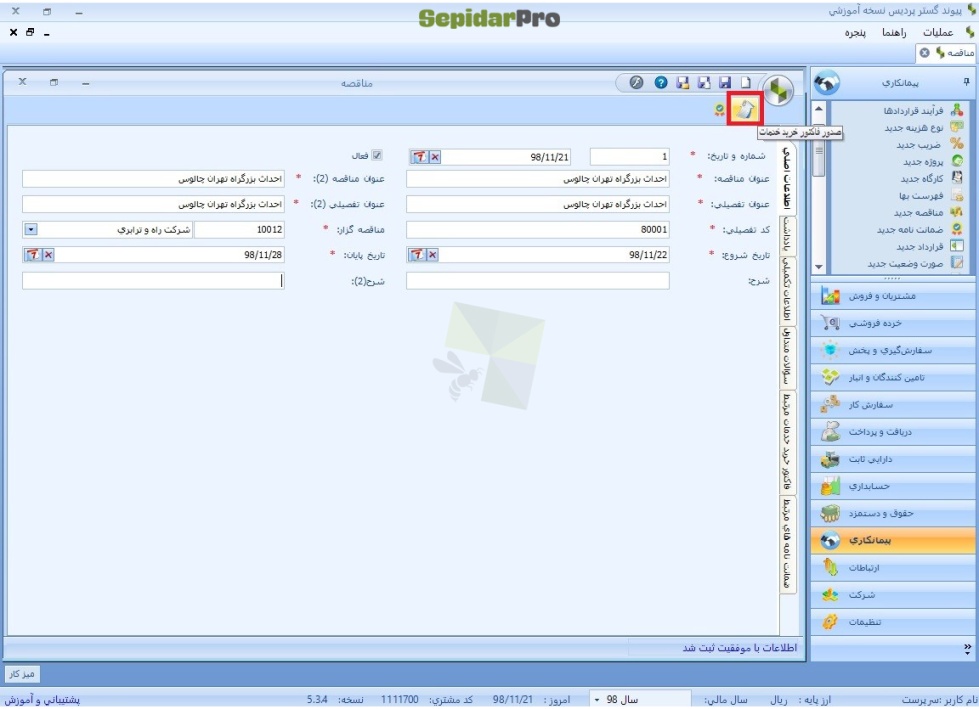
Task: Click the guarantee ribbon icon in the tender toolbar
Action: click(719, 110)
